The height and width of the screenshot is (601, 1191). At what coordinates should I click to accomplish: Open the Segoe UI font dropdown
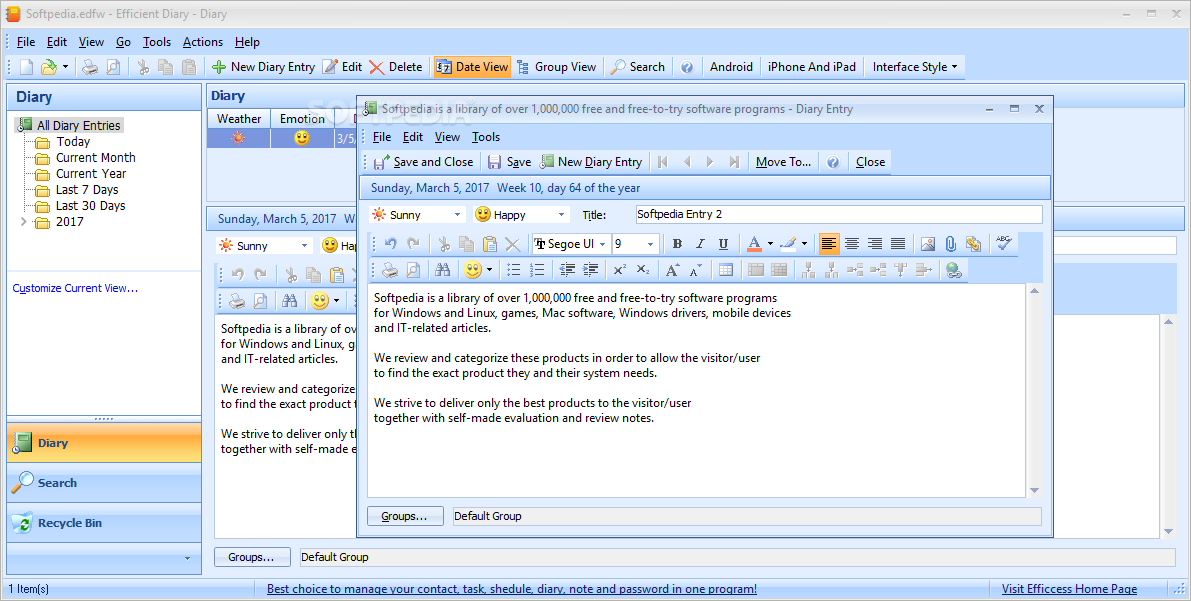(x=602, y=244)
